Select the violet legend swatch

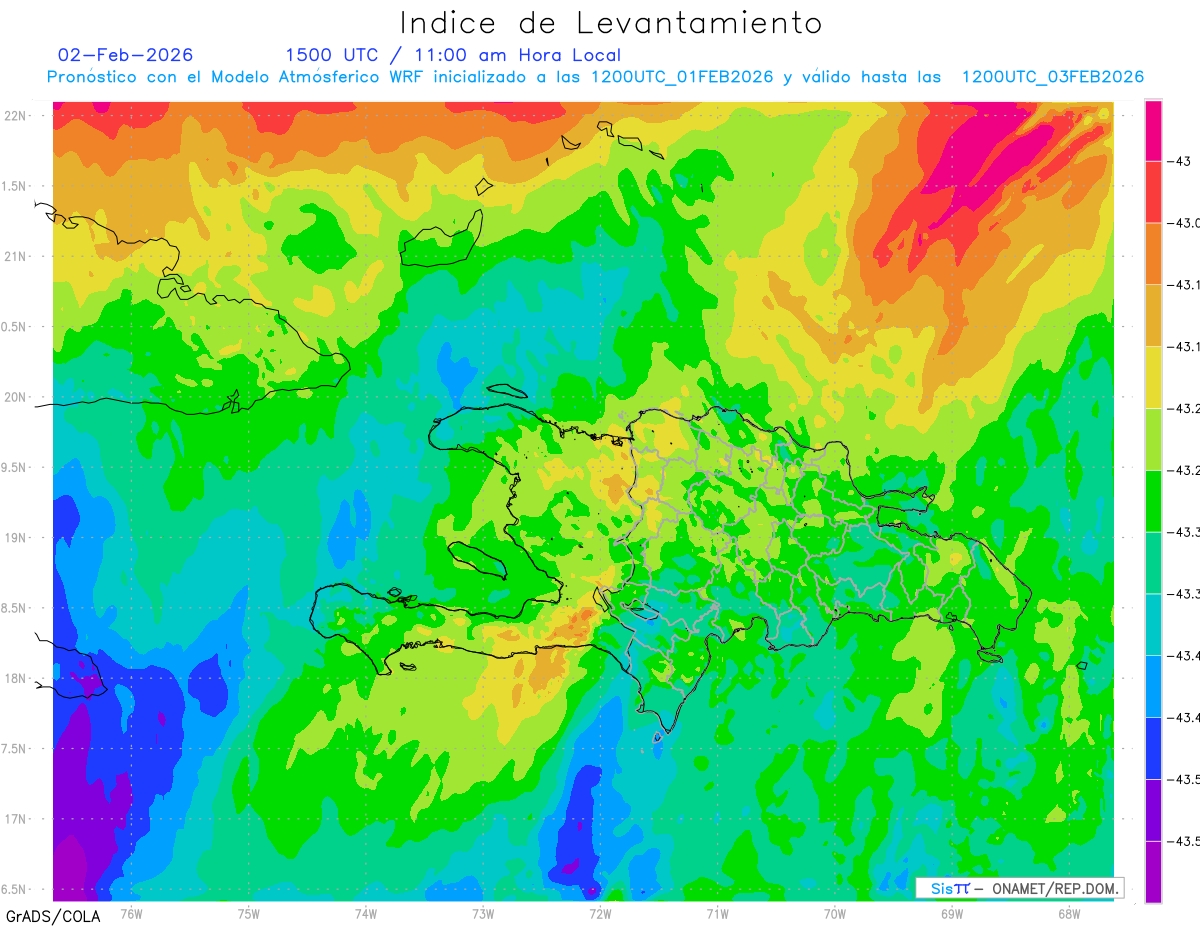1153,810
